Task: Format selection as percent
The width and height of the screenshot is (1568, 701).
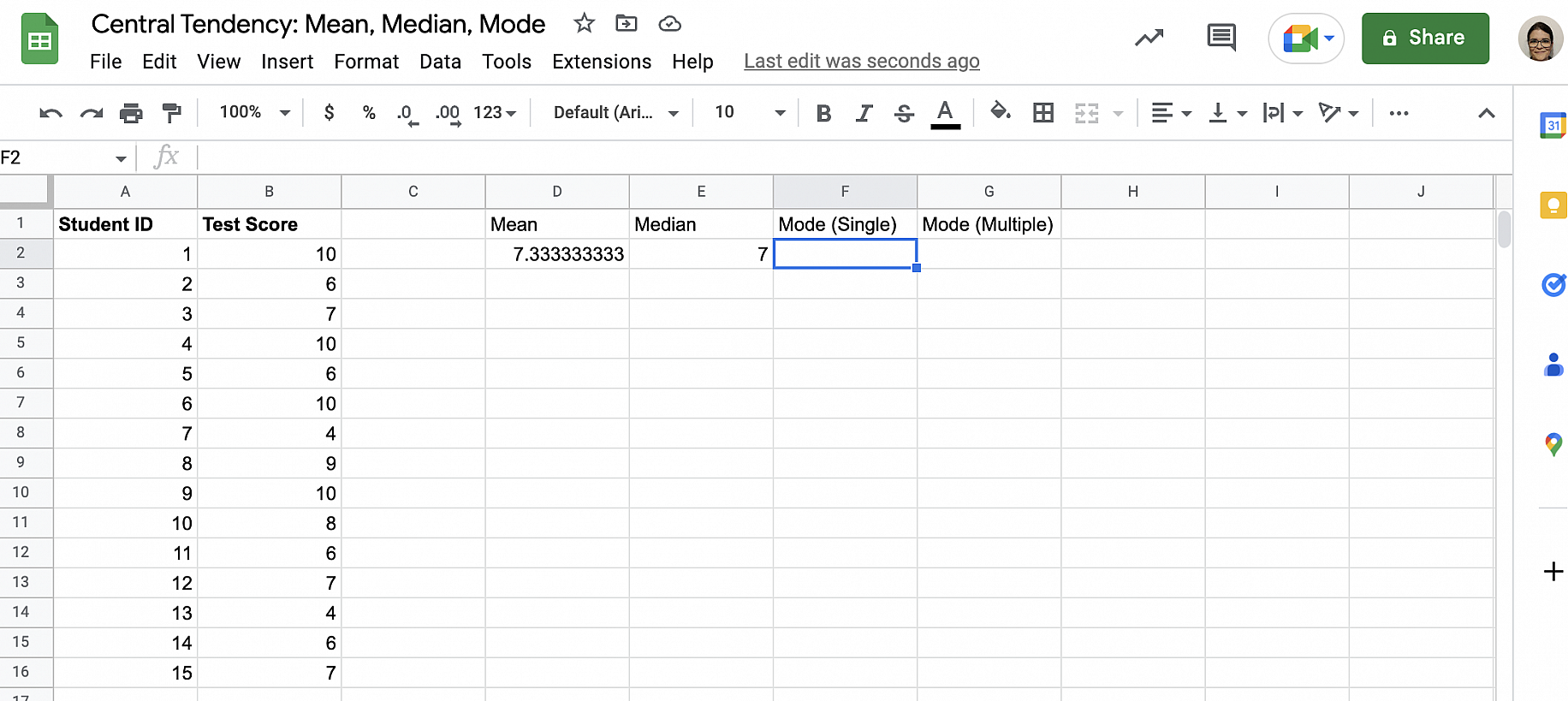Action: [369, 113]
